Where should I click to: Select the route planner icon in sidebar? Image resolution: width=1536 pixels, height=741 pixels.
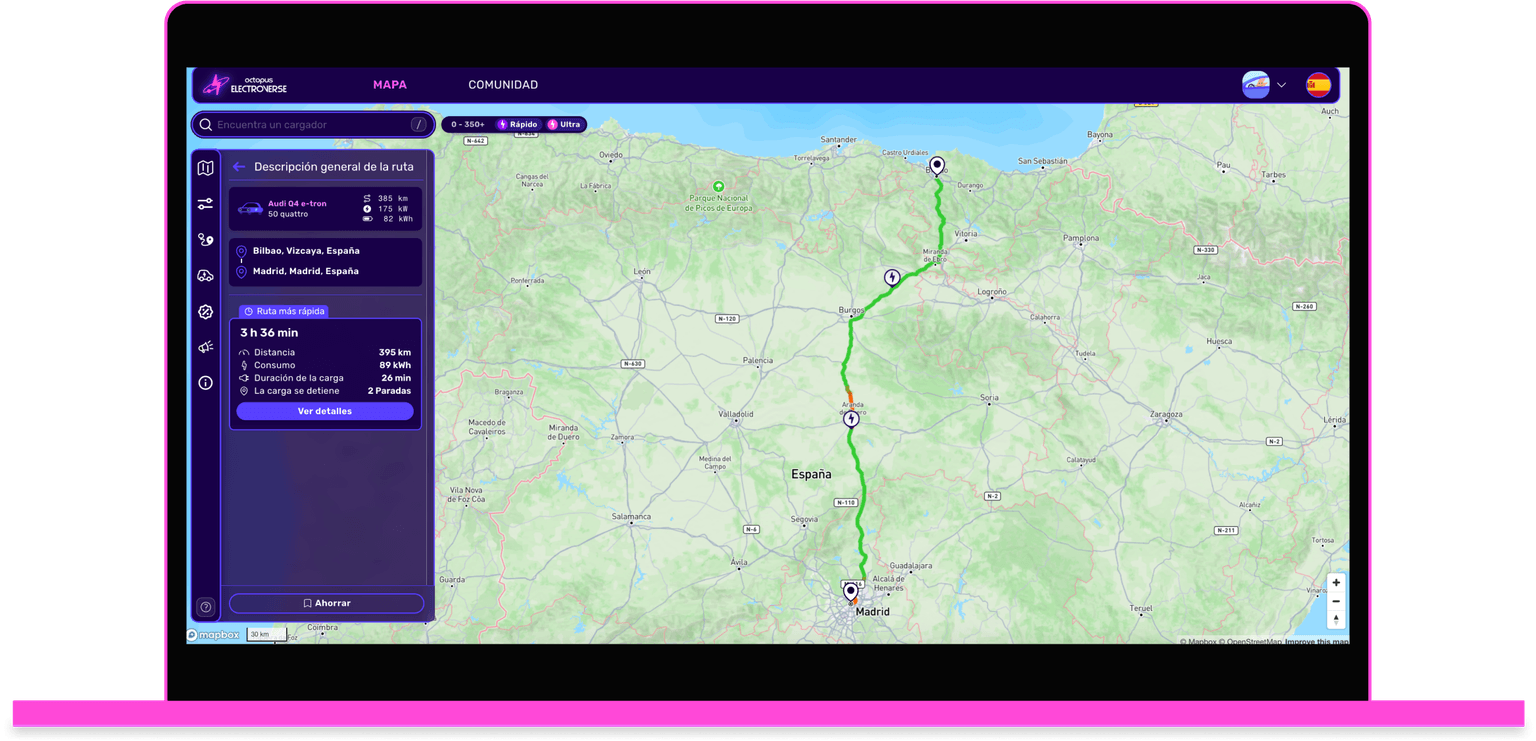tap(205, 239)
